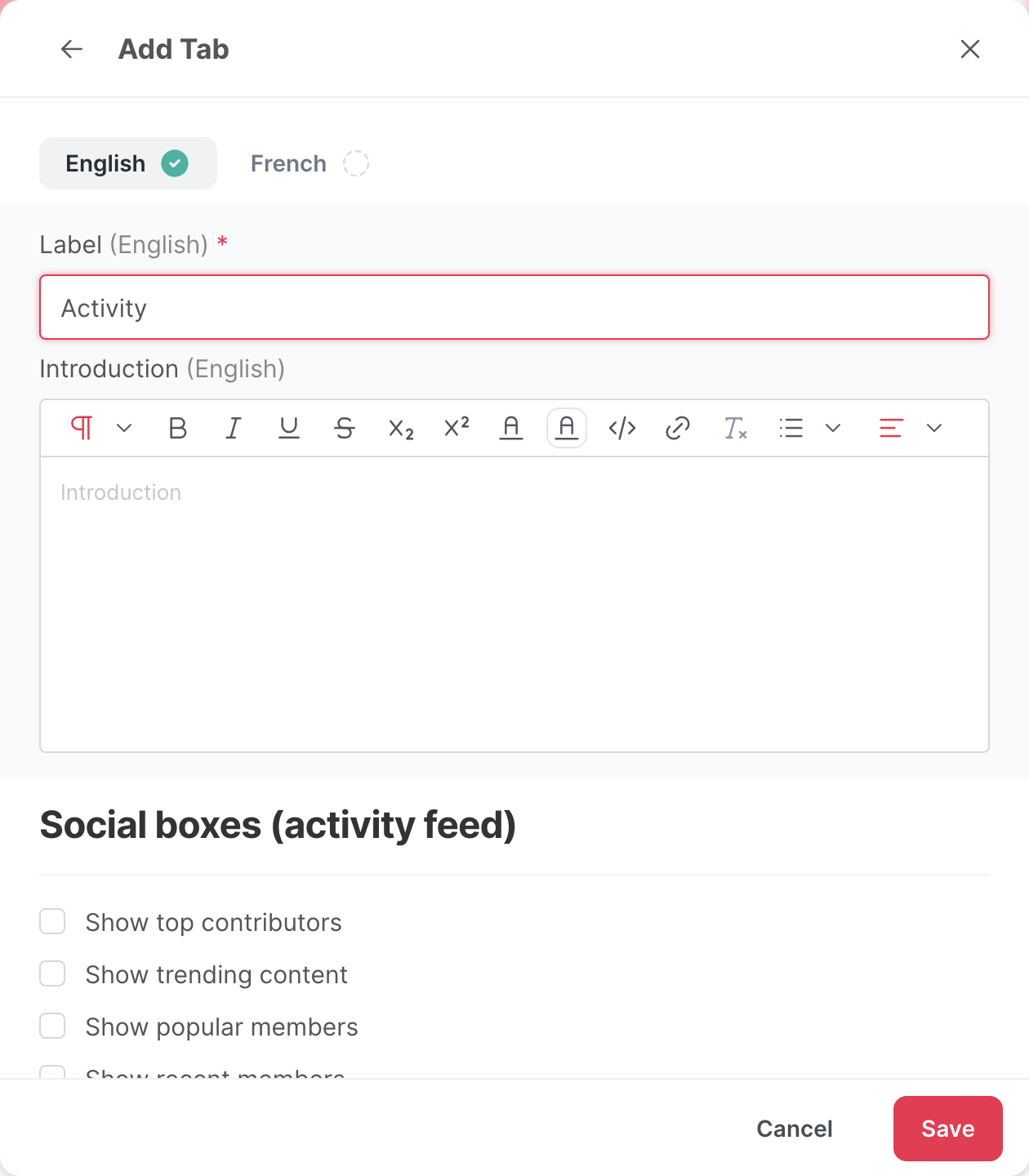Click inside the Introduction text area
1029x1176 pixels.
pos(514,604)
